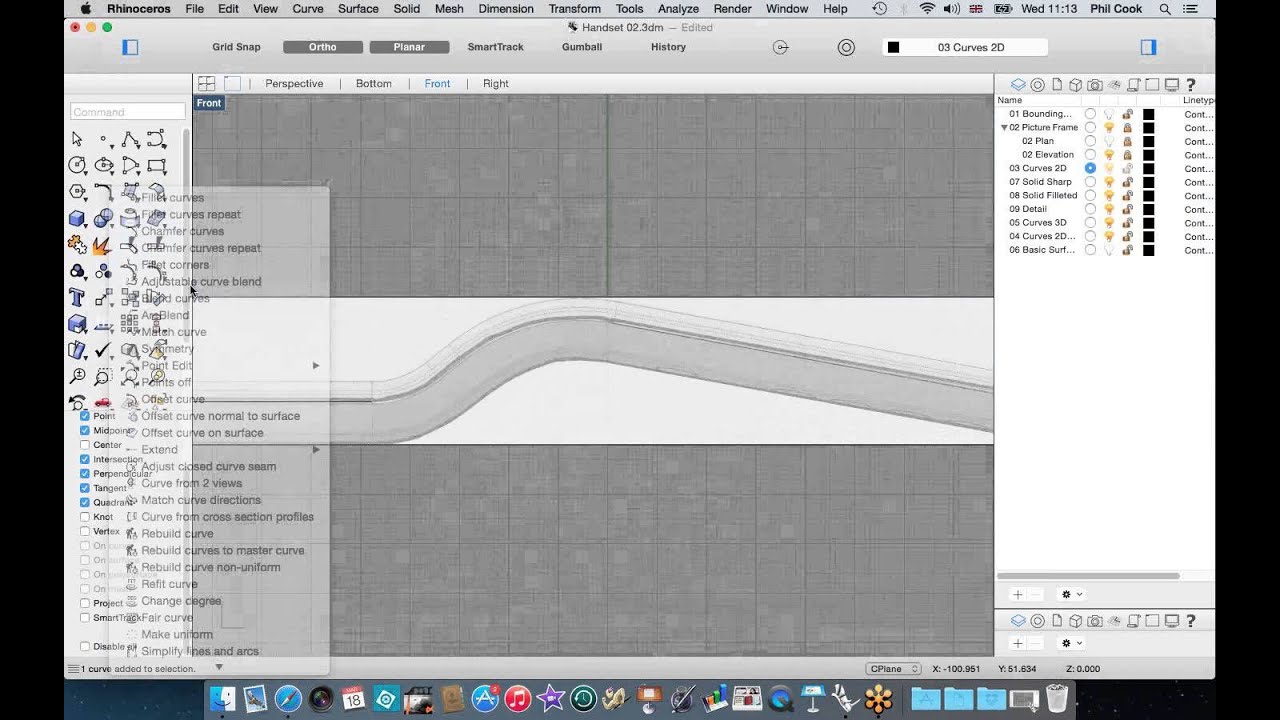Change color swatch of 08 Solid Filleted layer
This screenshot has height=720, width=1280.
(x=1148, y=196)
